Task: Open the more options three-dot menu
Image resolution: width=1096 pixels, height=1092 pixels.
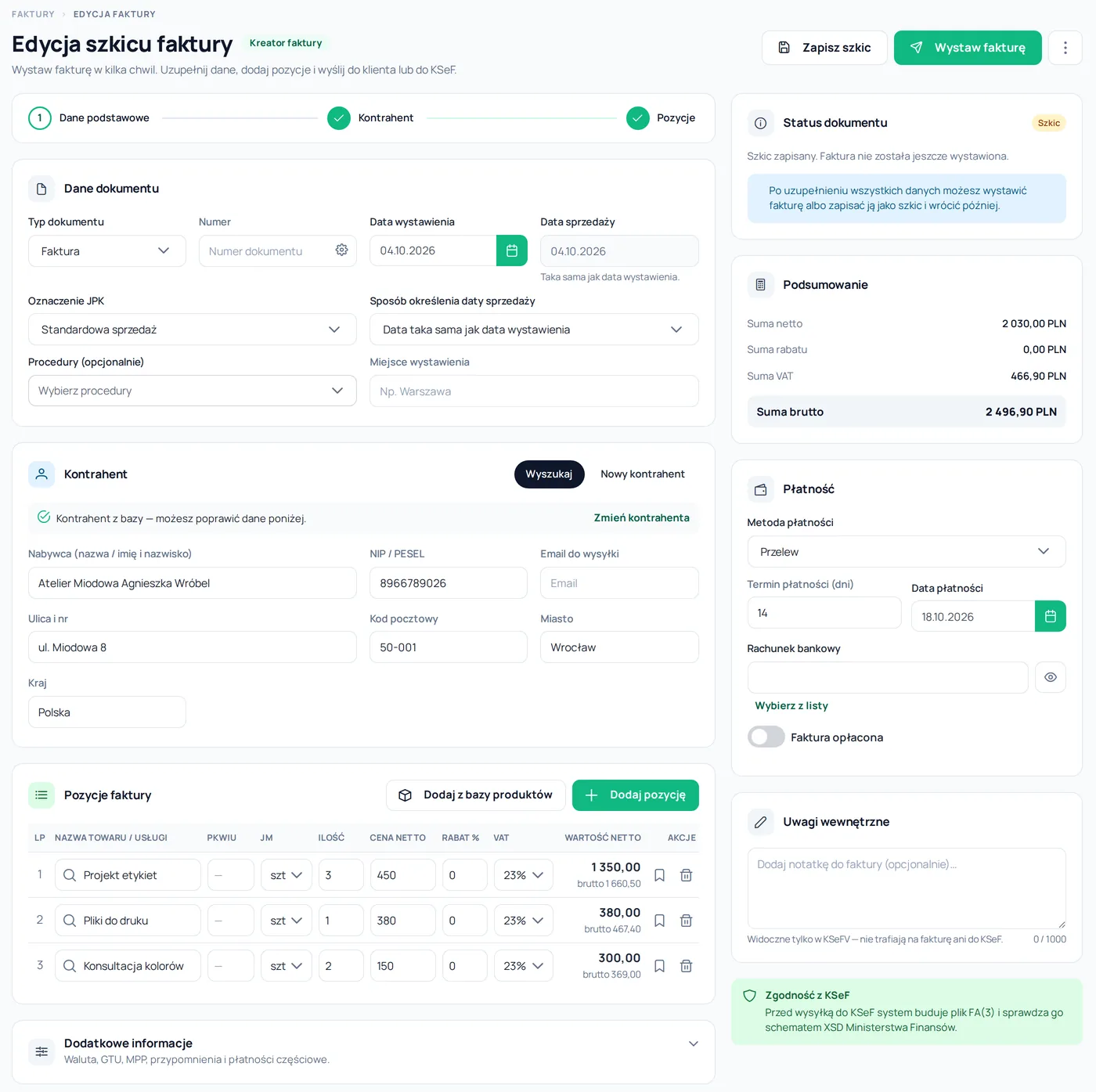Action: [1065, 48]
